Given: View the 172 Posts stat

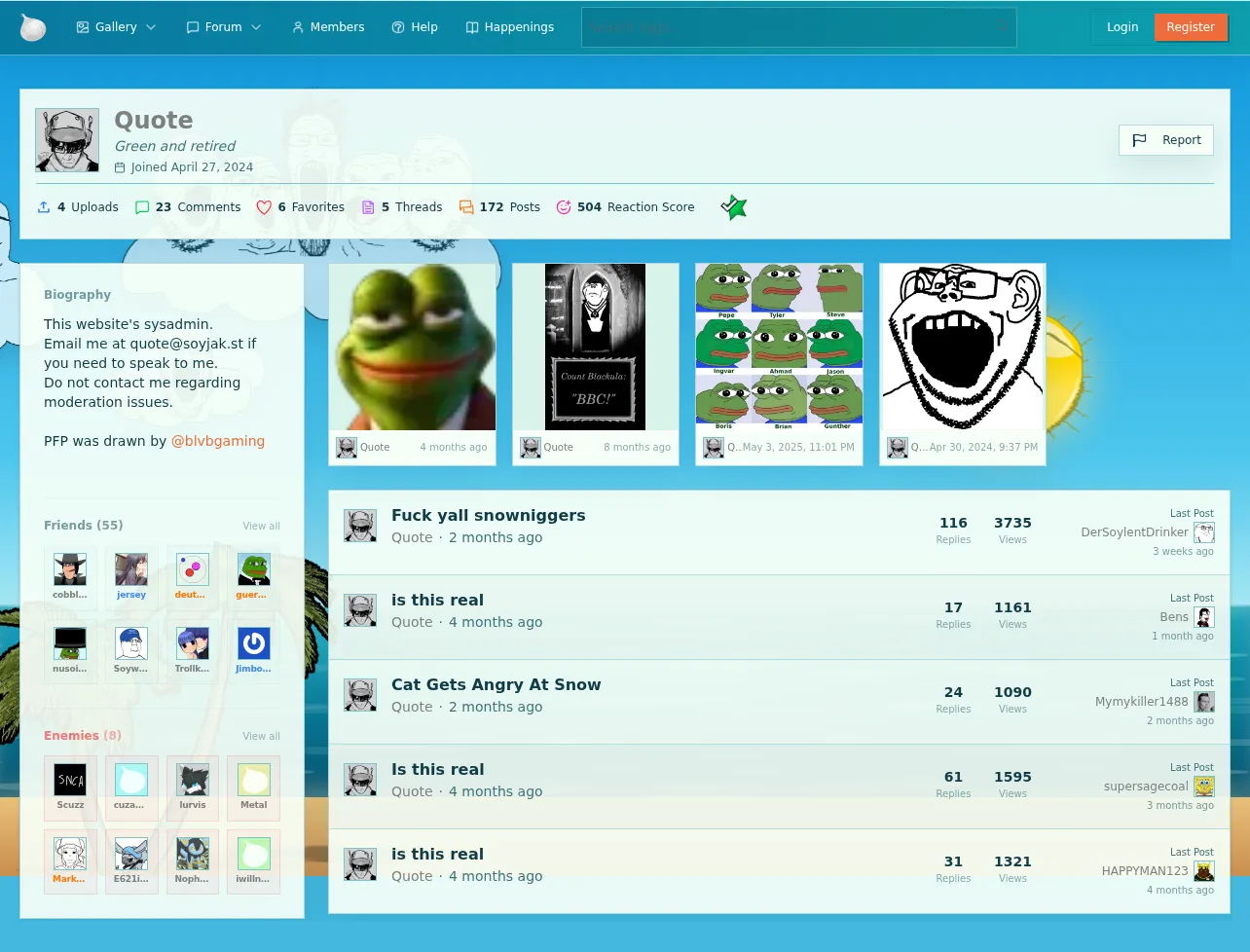Looking at the screenshot, I should tap(499, 207).
